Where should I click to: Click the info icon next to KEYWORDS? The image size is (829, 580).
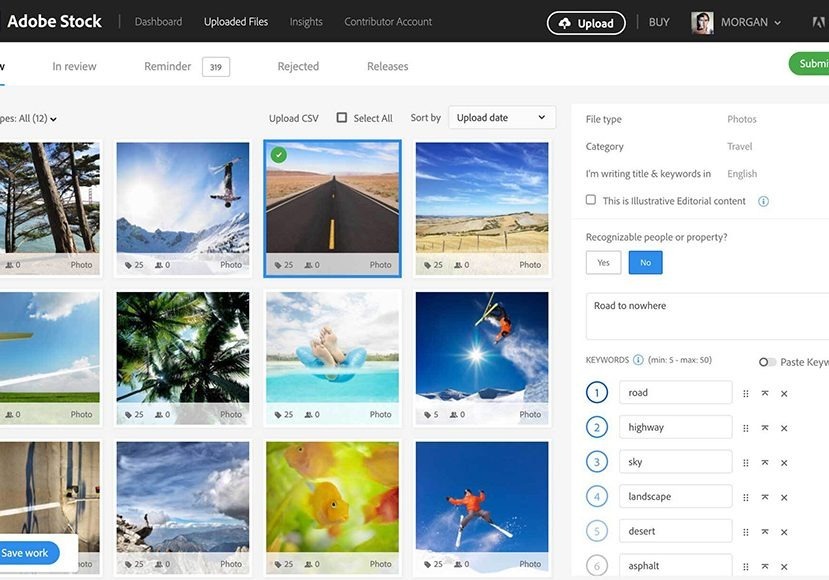638,360
